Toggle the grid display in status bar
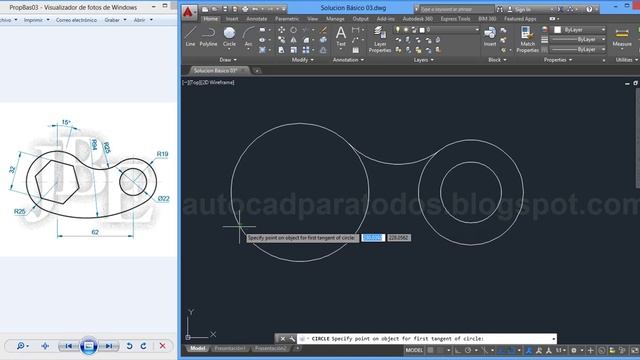640x360 pixels. [x=430, y=350]
